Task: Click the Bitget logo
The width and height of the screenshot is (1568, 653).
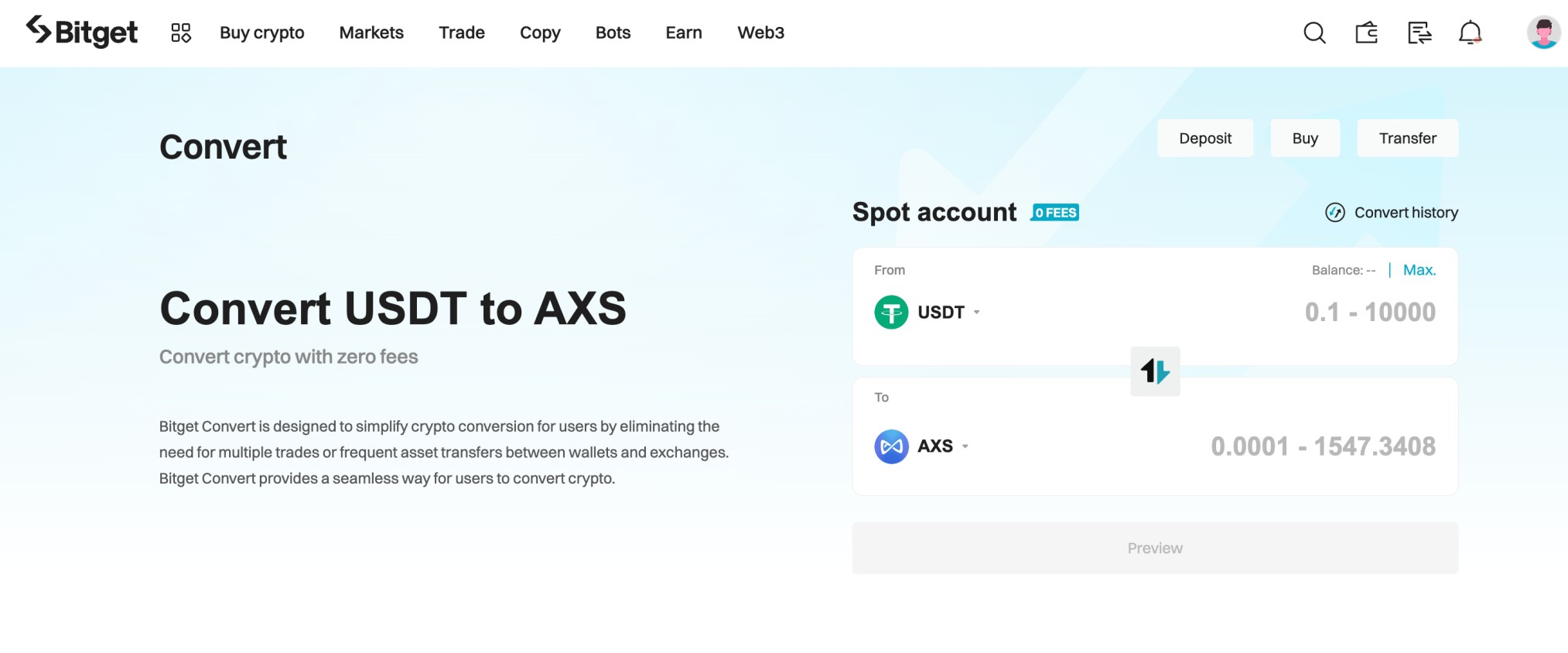Action: pyautogui.click(x=82, y=32)
